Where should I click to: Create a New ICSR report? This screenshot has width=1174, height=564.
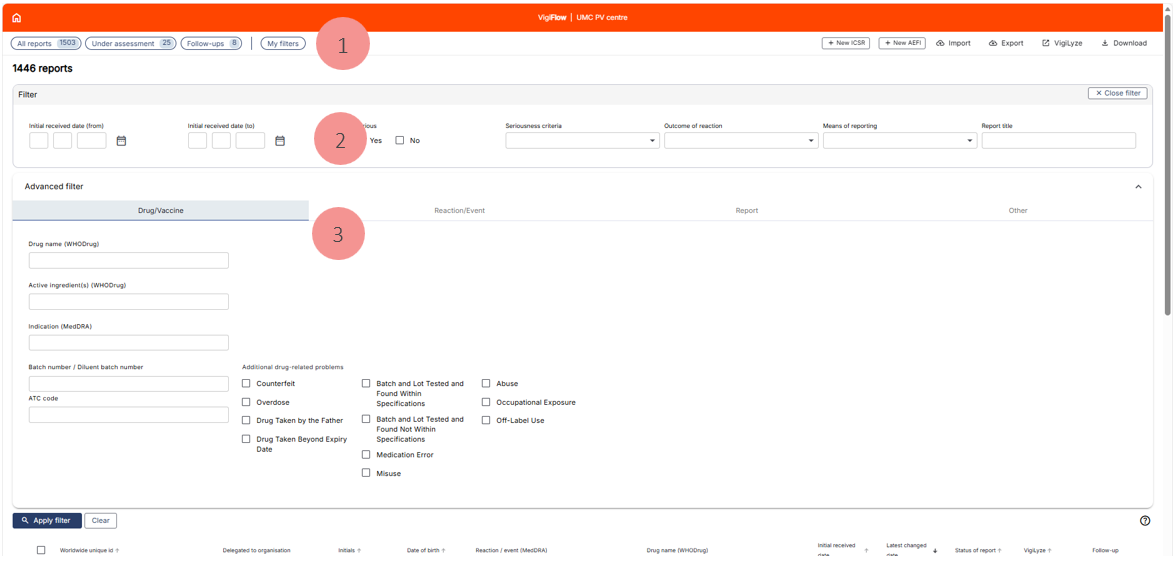(845, 44)
